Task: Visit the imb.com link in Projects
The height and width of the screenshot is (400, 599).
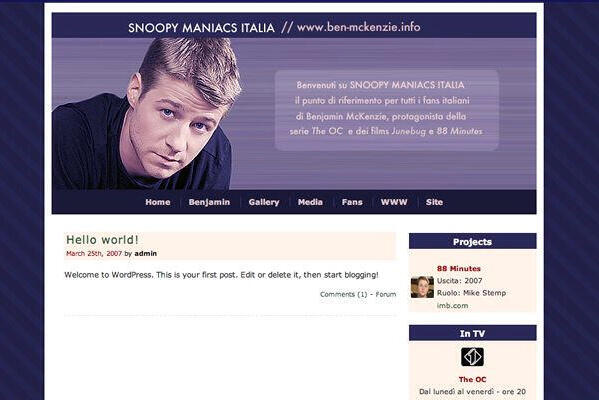Action: click(453, 305)
